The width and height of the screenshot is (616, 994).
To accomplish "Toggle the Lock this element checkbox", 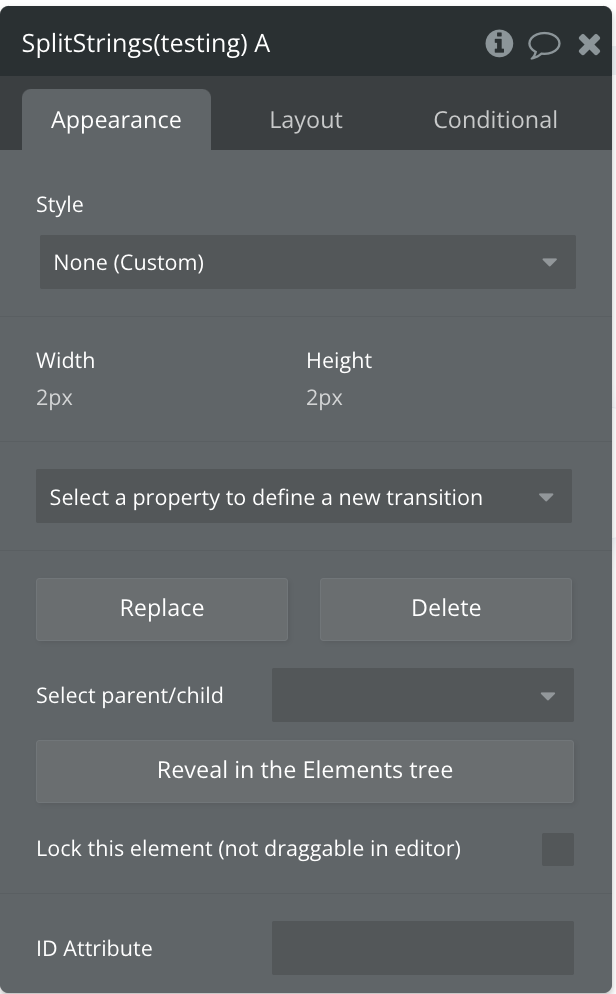I will 558,849.
